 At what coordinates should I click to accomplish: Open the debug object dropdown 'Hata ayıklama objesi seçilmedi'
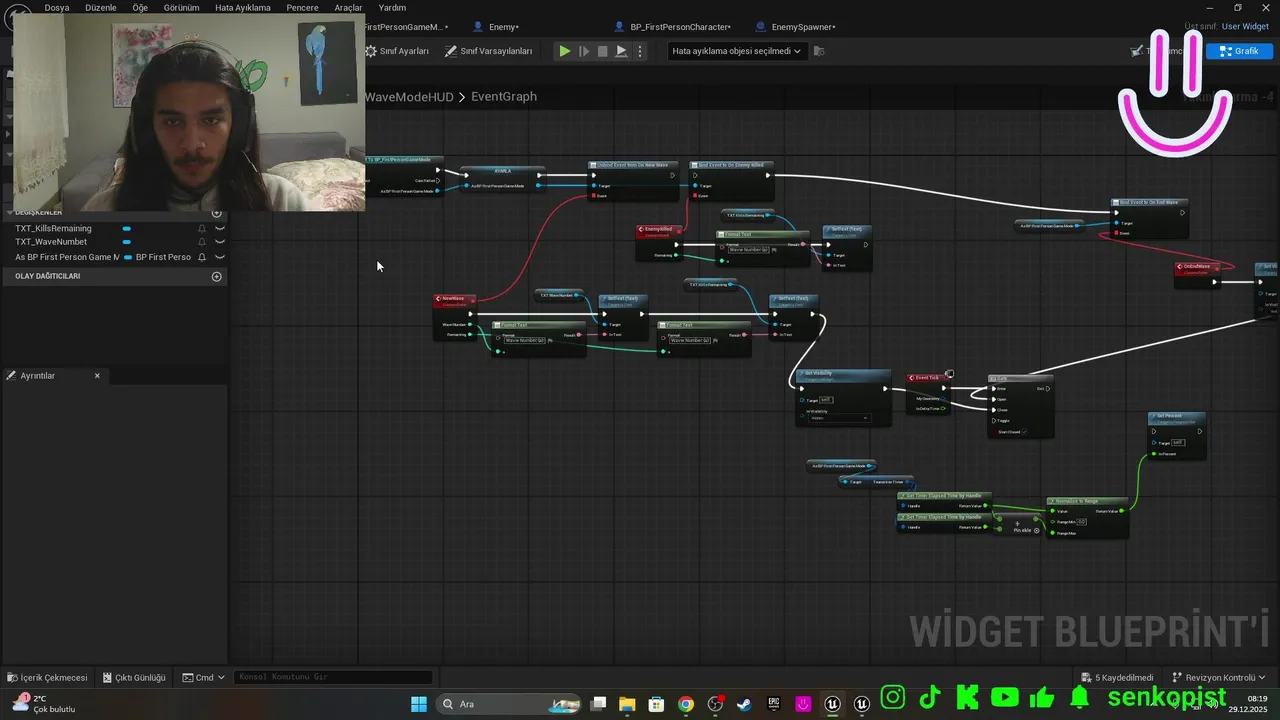736,51
